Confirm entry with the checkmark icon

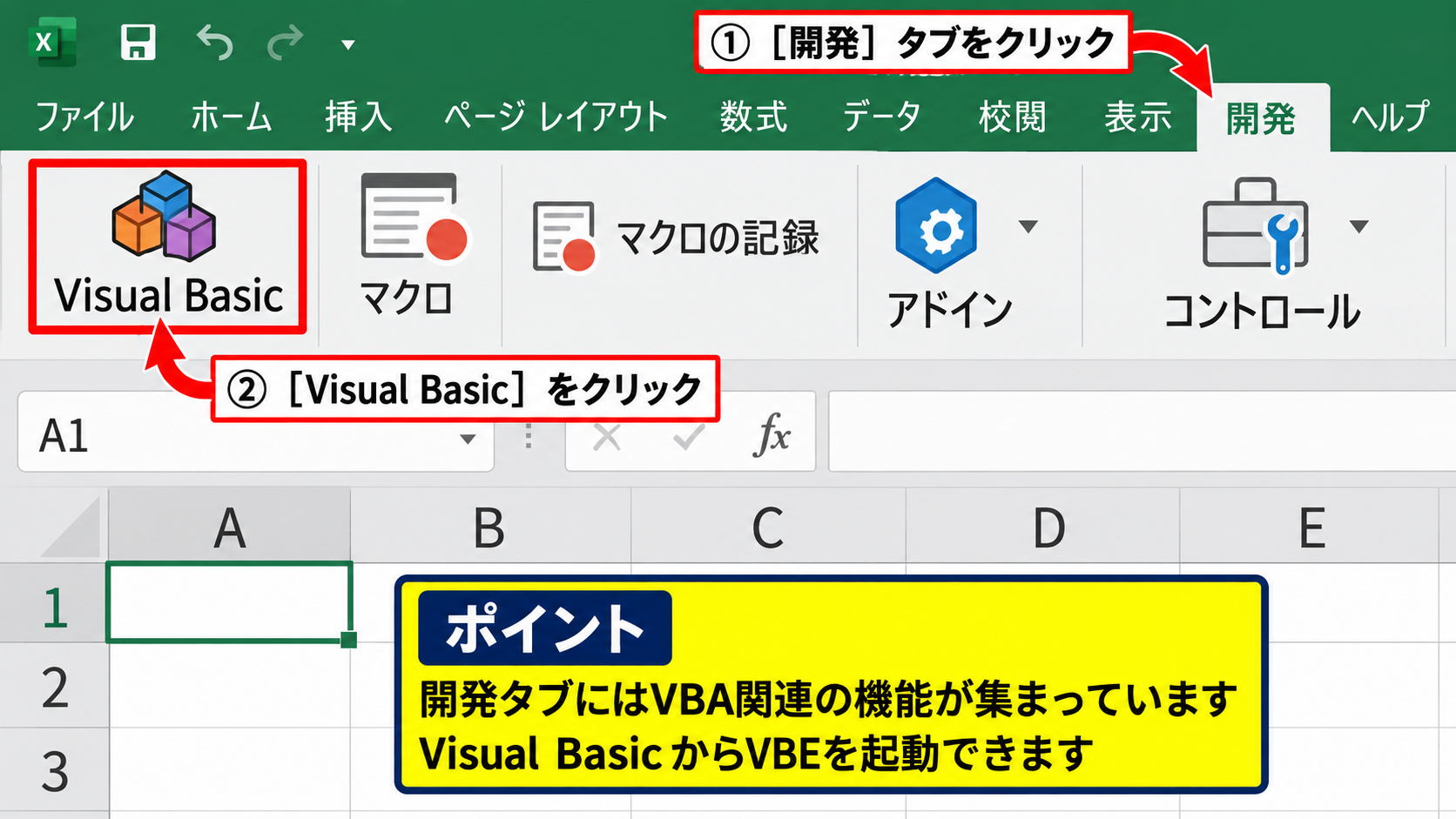[689, 436]
